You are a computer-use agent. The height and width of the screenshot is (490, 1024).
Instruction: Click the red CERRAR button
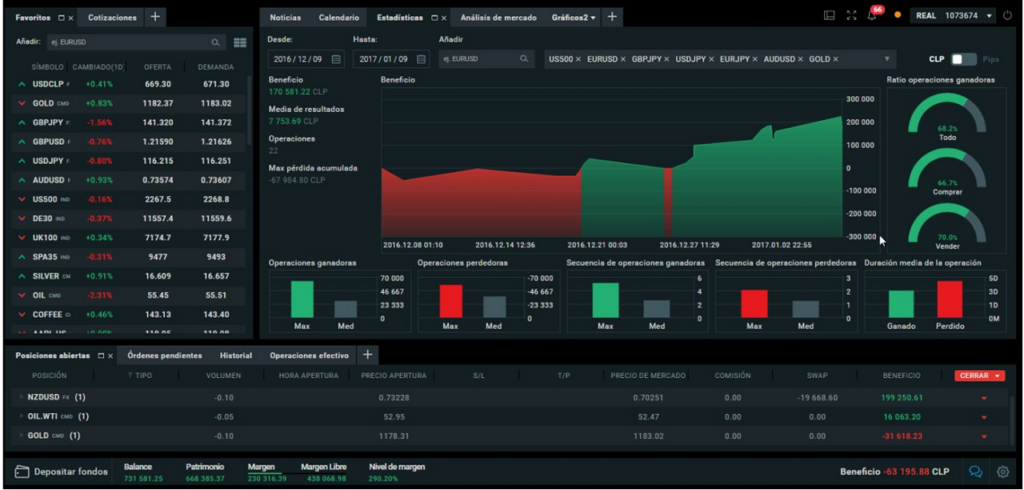click(x=979, y=376)
